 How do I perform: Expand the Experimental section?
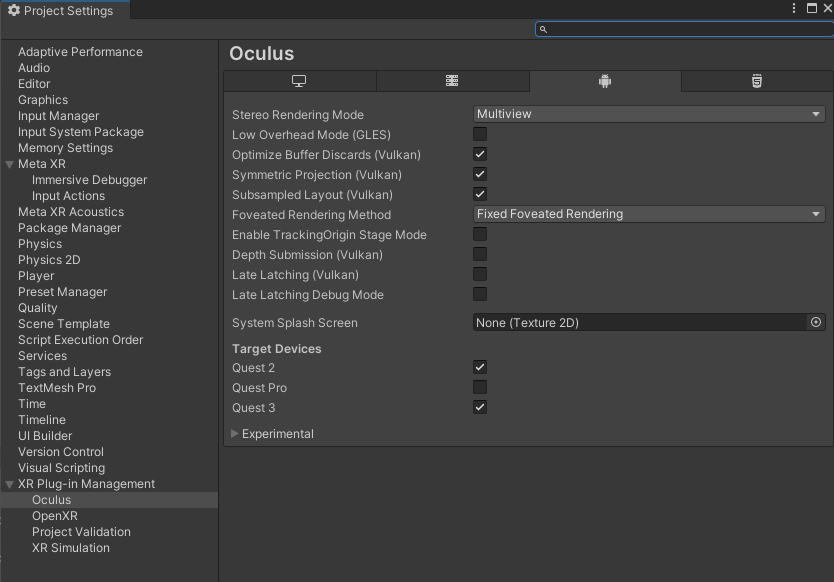click(235, 434)
